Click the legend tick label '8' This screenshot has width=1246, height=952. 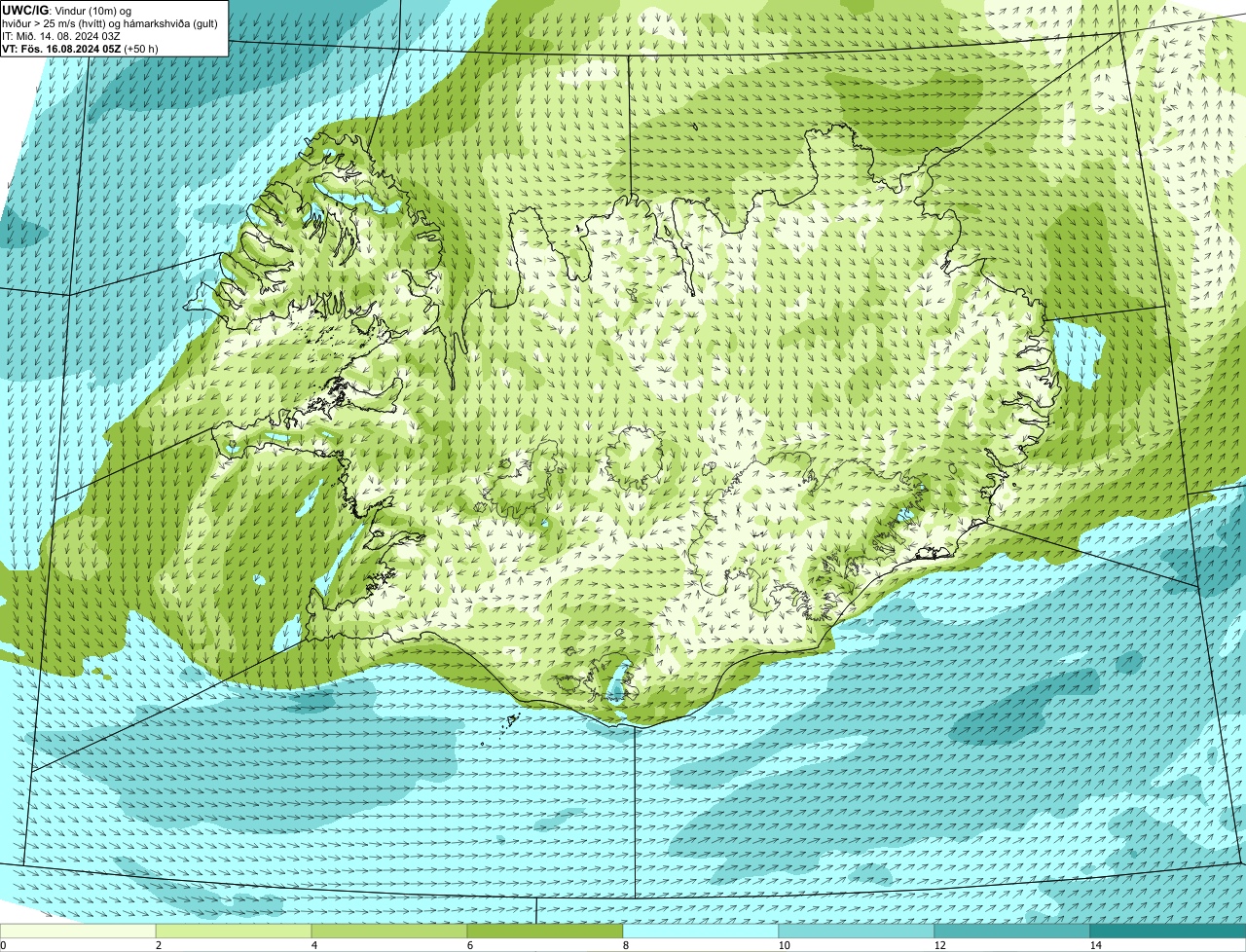click(x=625, y=945)
